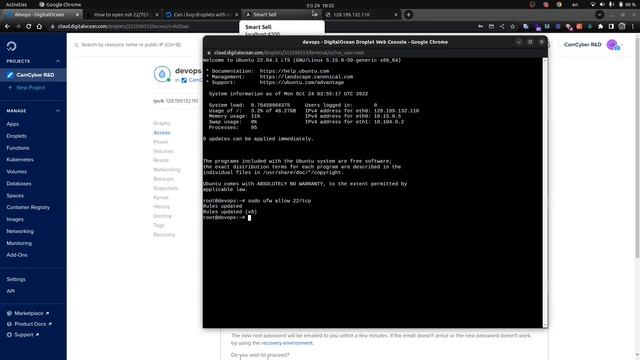Open Product Docs external link
Viewport: 640px width, 360px height.
tap(30, 324)
